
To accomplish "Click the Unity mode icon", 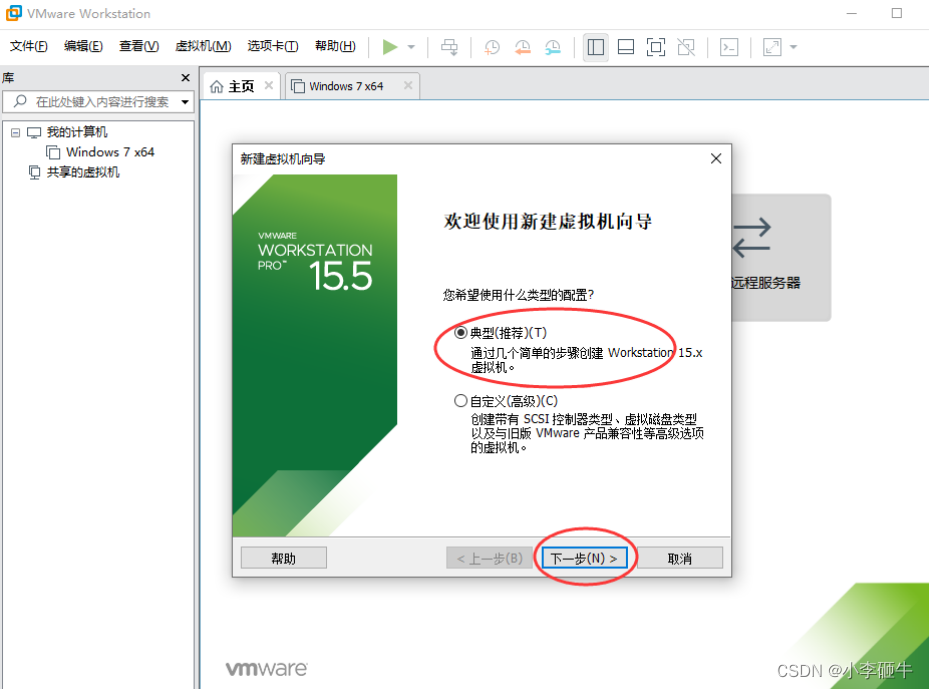I will coord(686,47).
